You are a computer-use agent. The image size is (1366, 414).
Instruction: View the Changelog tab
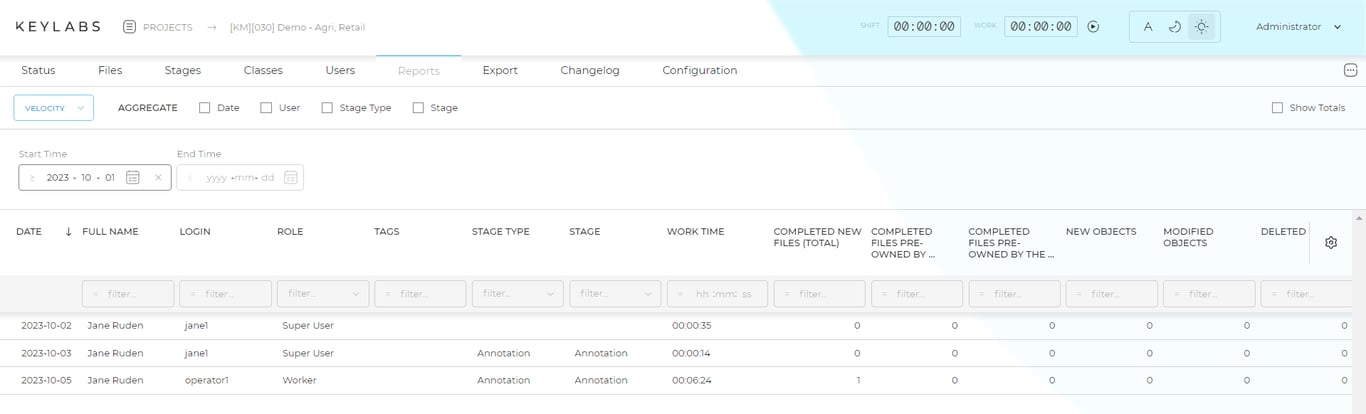tap(590, 70)
